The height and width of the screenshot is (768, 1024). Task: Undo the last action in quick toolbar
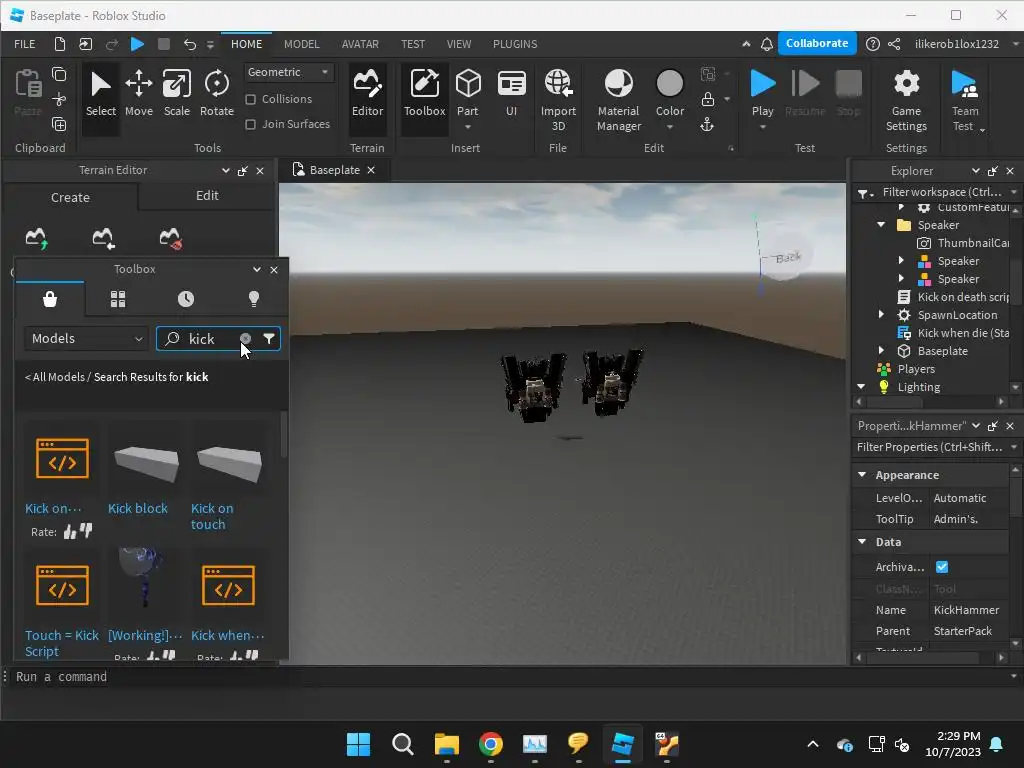pos(189,44)
